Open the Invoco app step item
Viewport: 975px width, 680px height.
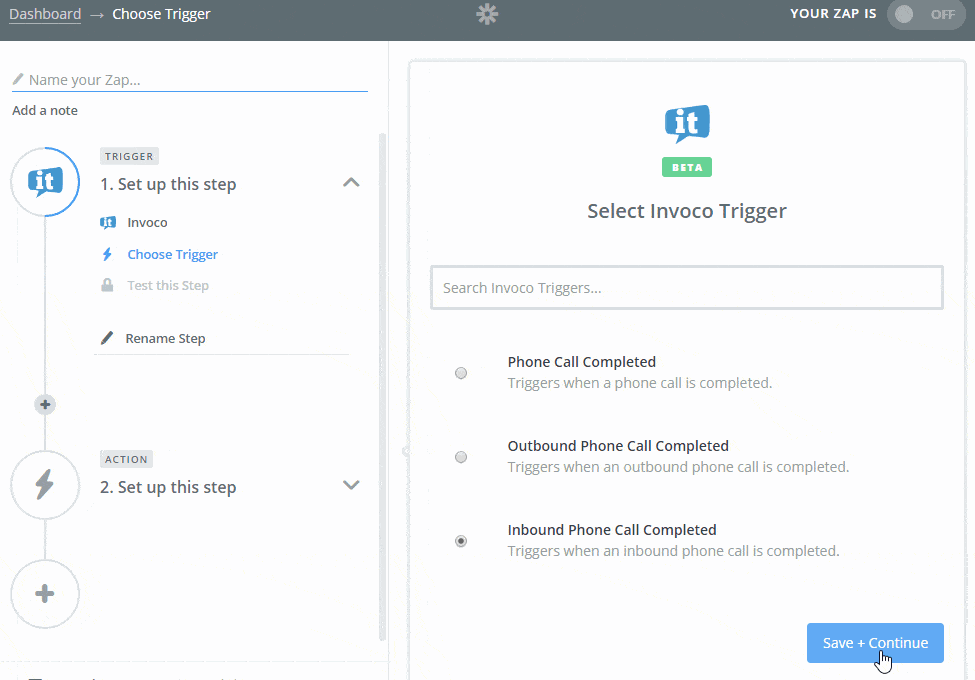click(147, 223)
